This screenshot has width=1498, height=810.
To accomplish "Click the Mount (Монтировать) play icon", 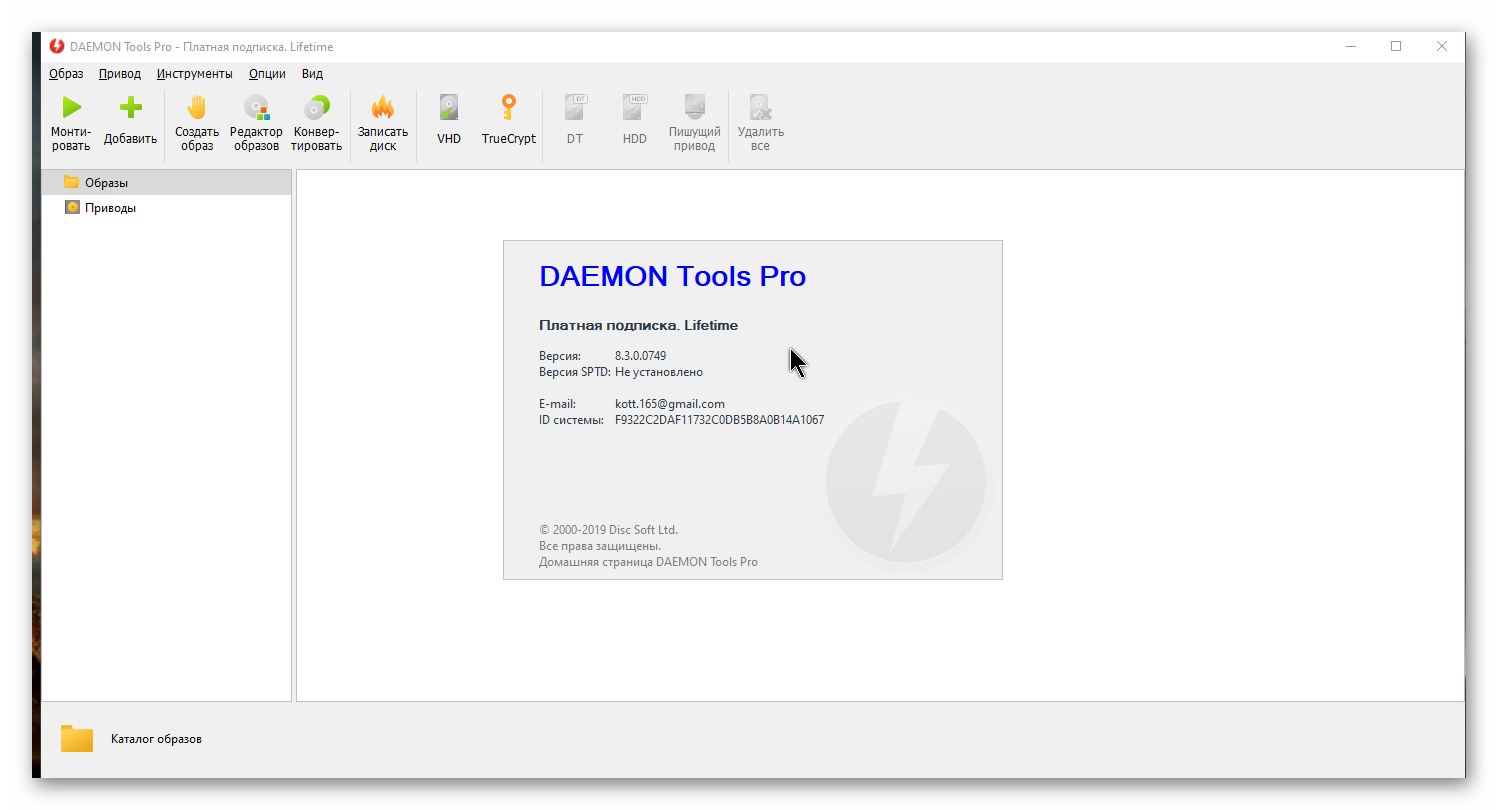I will point(71,108).
